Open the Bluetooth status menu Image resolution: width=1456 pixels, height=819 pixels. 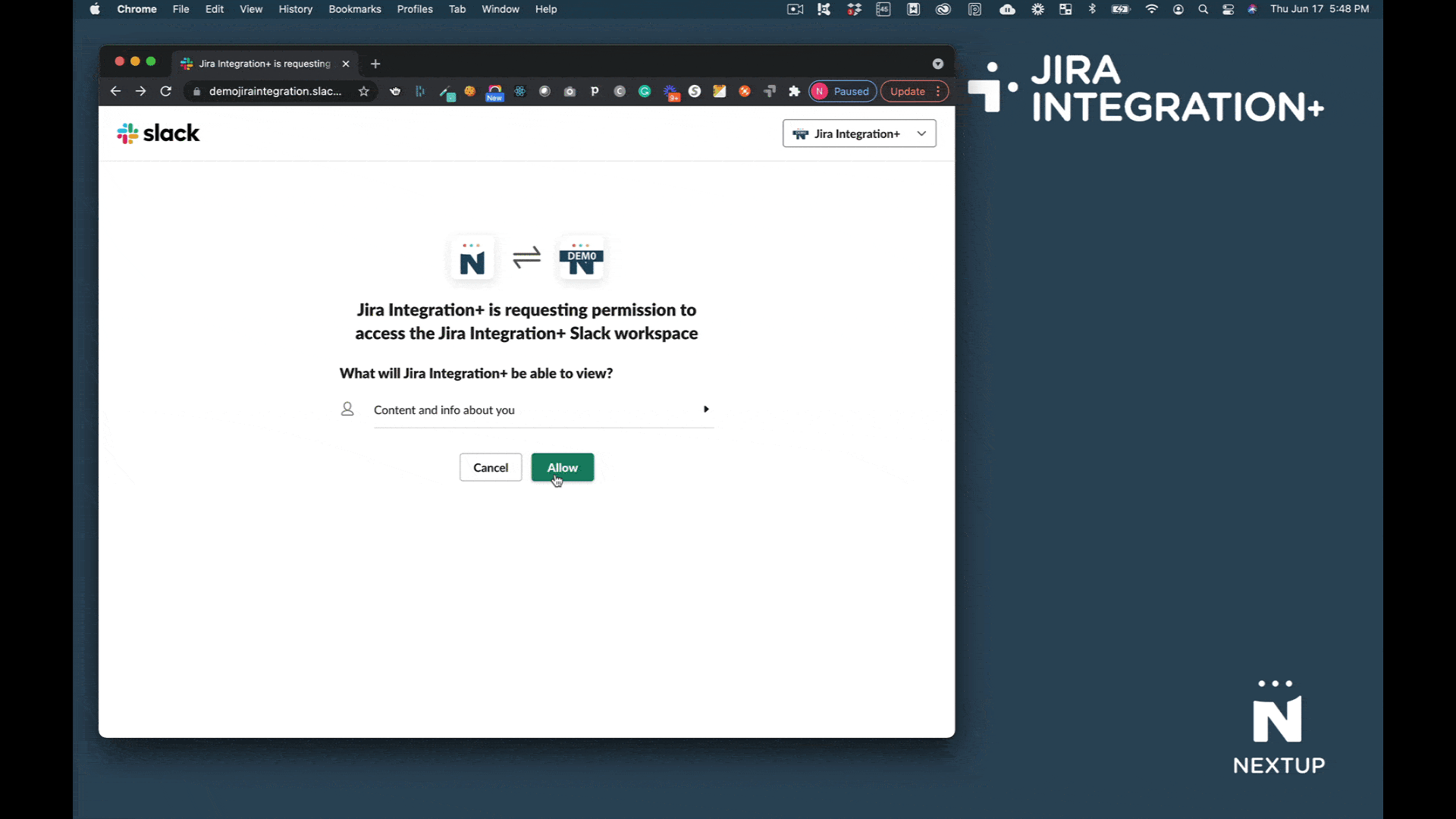click(1092, 9)
